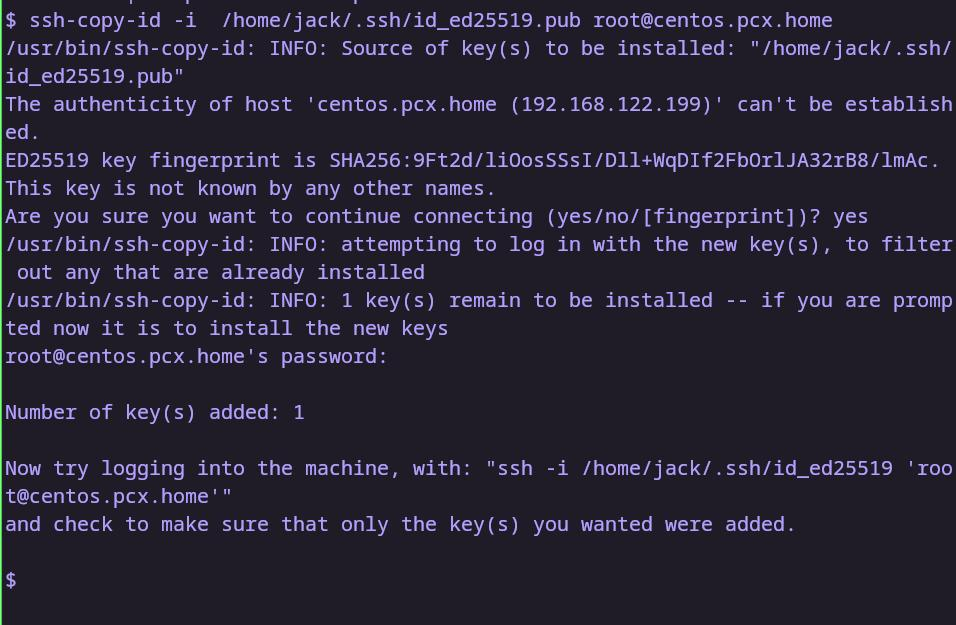956x625 pixels.
Task: Click the "yes" answer after the fingerprint prompt
Action: [x=850, y=216]
